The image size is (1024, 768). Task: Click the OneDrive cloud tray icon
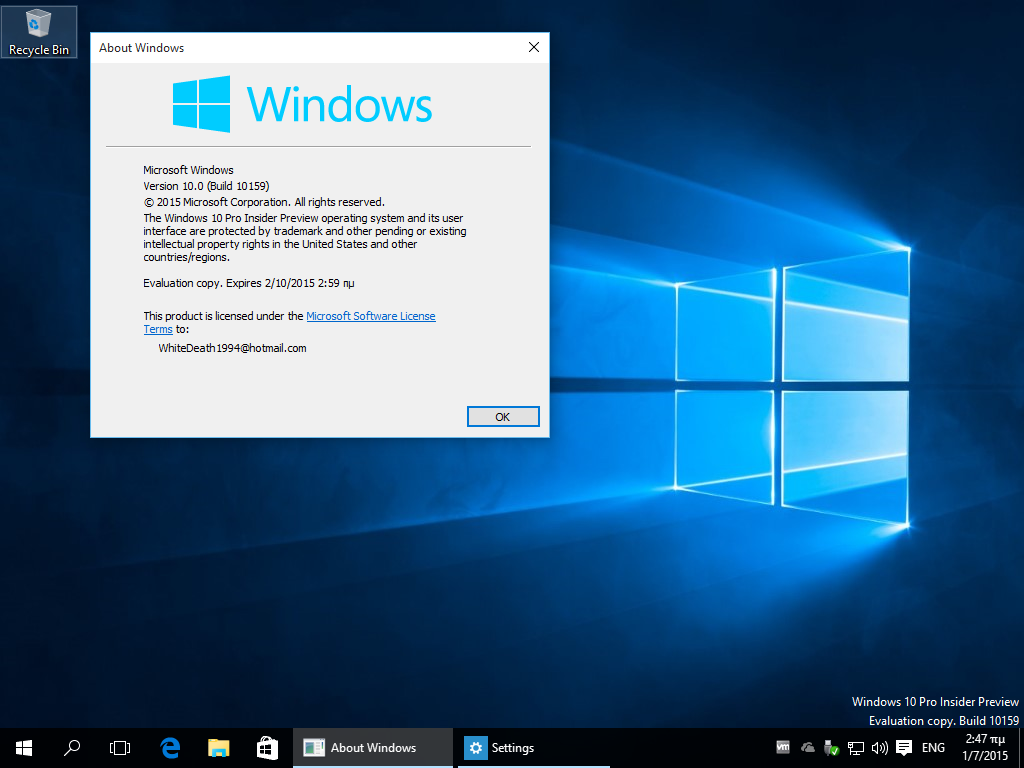pyautogui.click(x=808, y=747)
